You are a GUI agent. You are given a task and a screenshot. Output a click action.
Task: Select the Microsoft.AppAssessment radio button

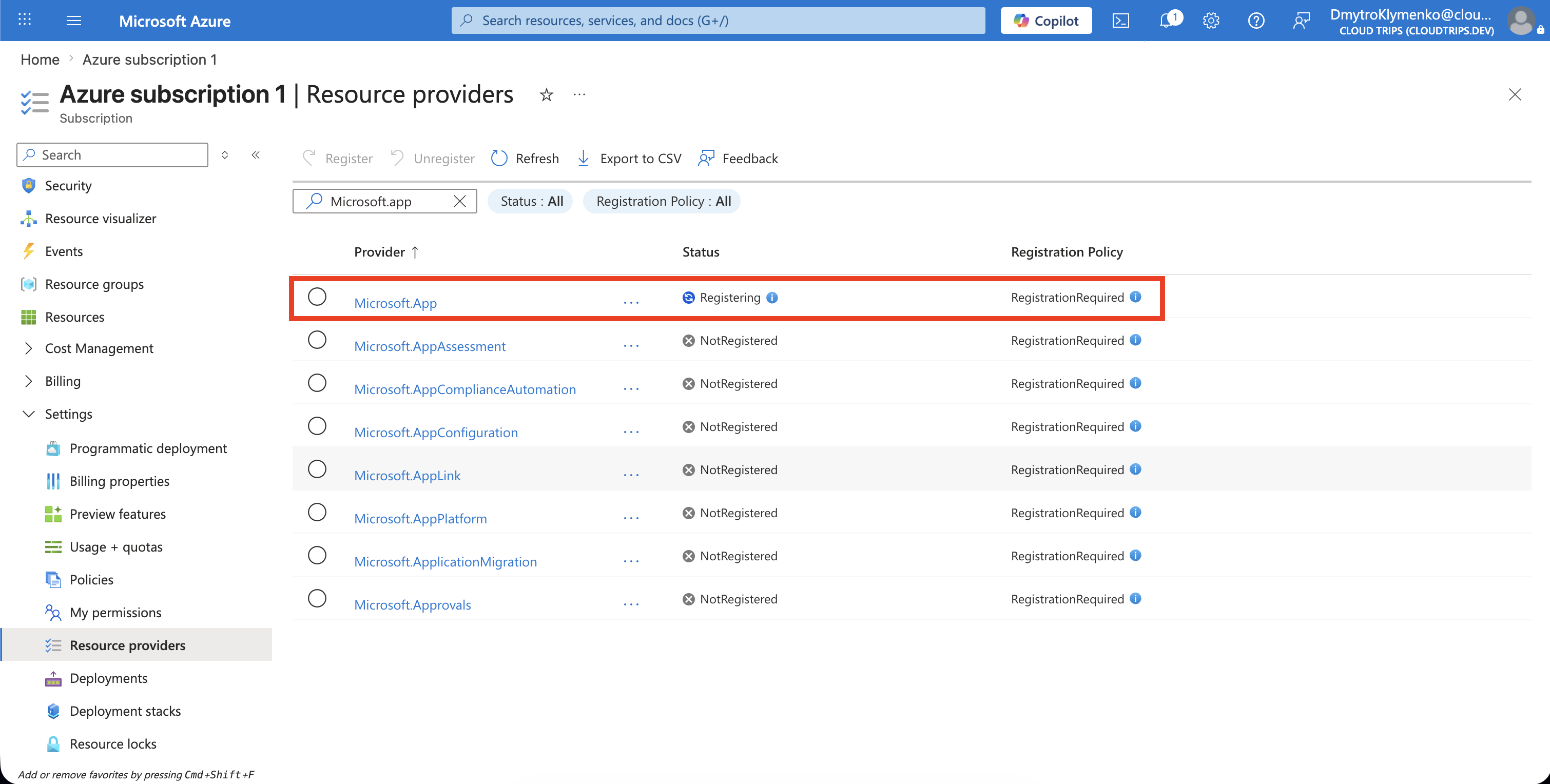point(317,340)
